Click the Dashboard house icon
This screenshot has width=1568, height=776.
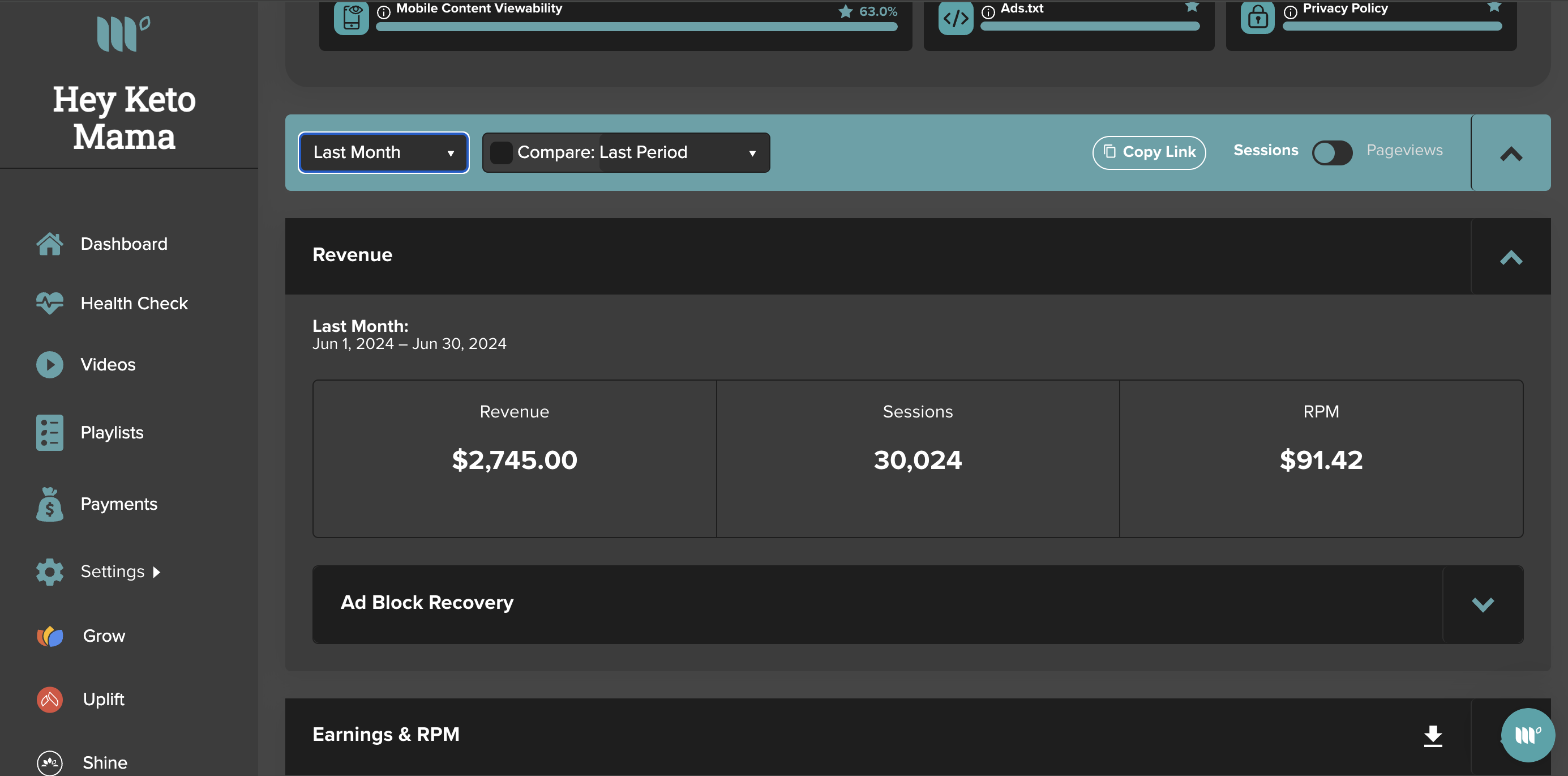[x=49, y=244]
